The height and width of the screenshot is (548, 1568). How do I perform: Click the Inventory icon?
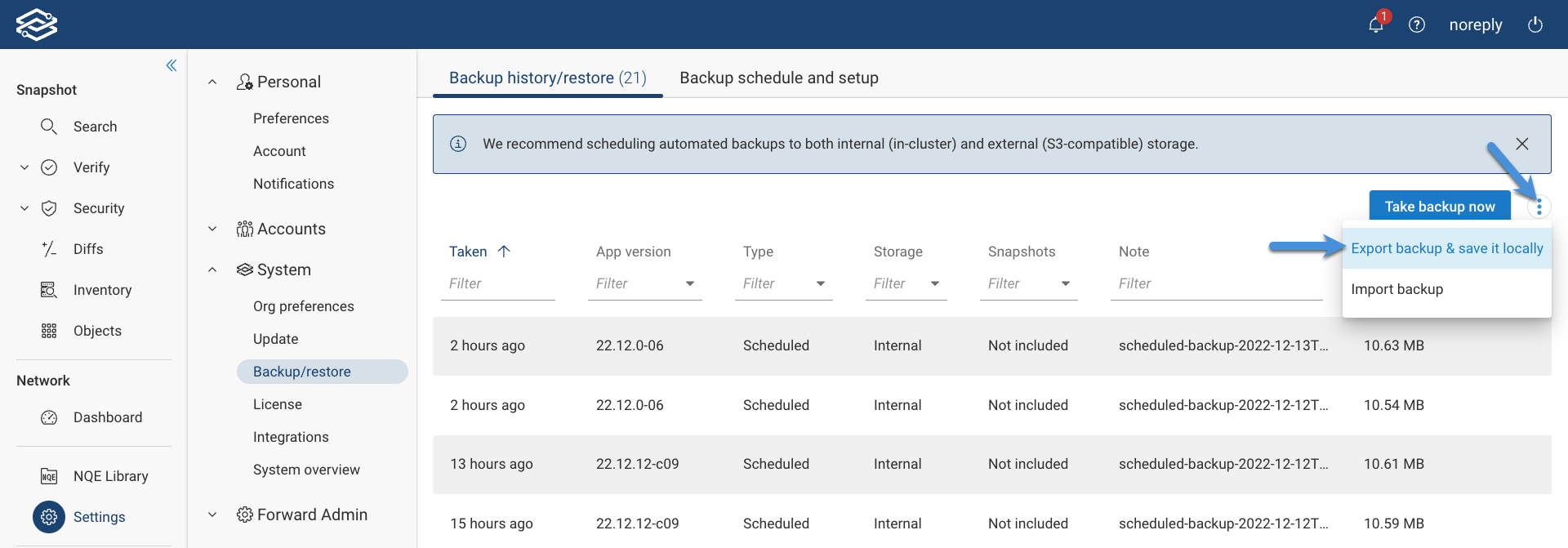(x=49, y=290)
